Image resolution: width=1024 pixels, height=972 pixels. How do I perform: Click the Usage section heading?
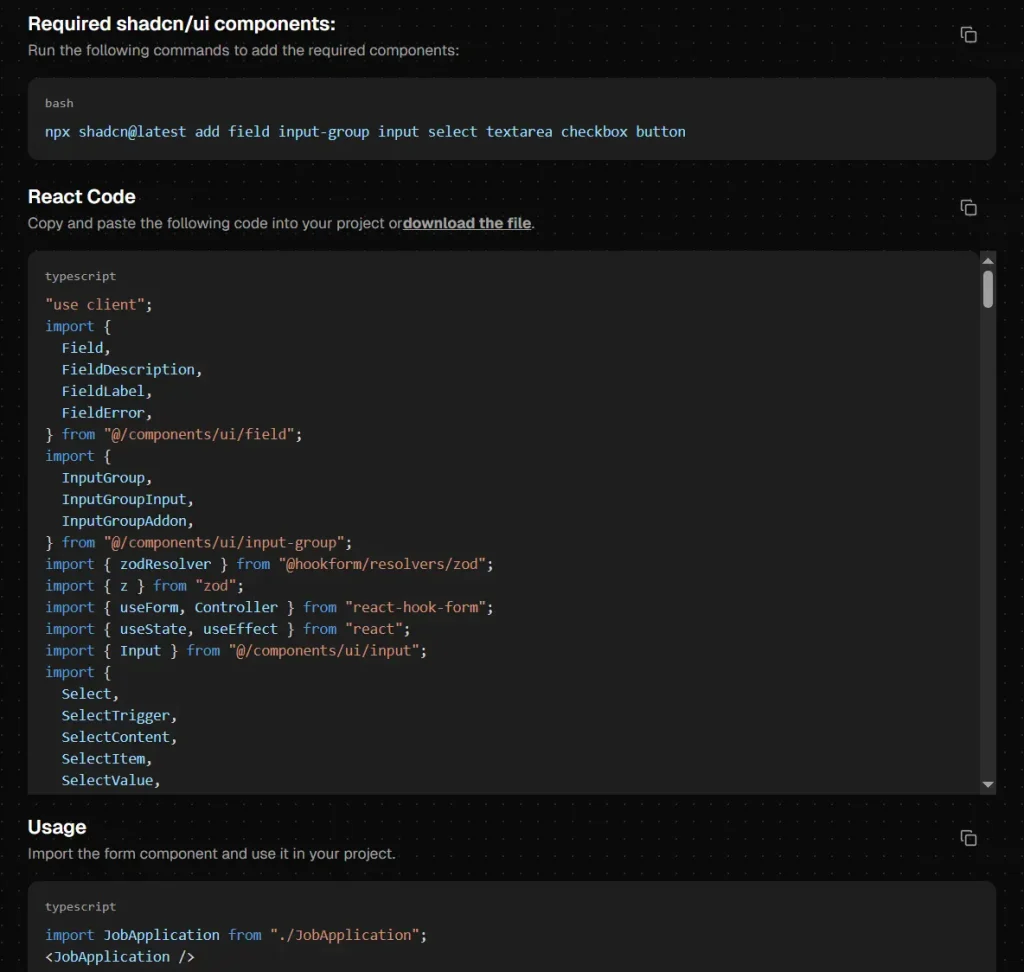[x=56, y=827]
